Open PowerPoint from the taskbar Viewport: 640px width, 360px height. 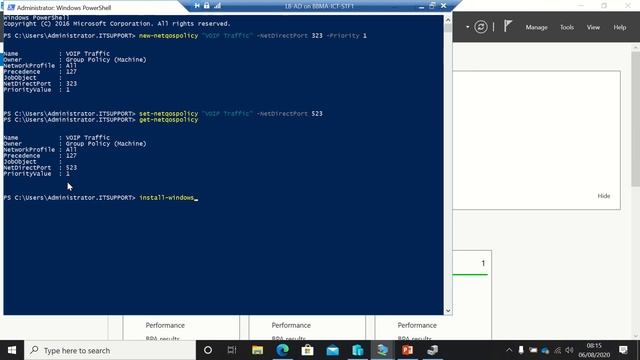point(407,350)
